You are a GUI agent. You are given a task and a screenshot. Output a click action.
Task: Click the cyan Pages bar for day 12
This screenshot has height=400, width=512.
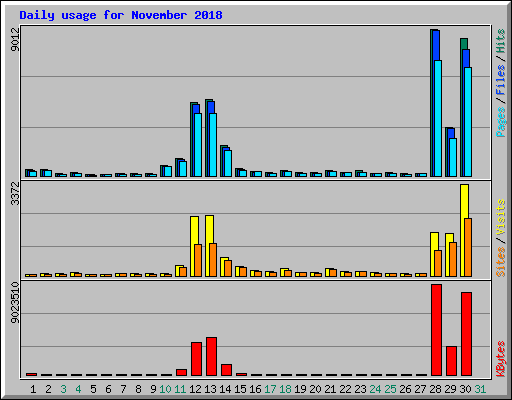coord(198,145)
